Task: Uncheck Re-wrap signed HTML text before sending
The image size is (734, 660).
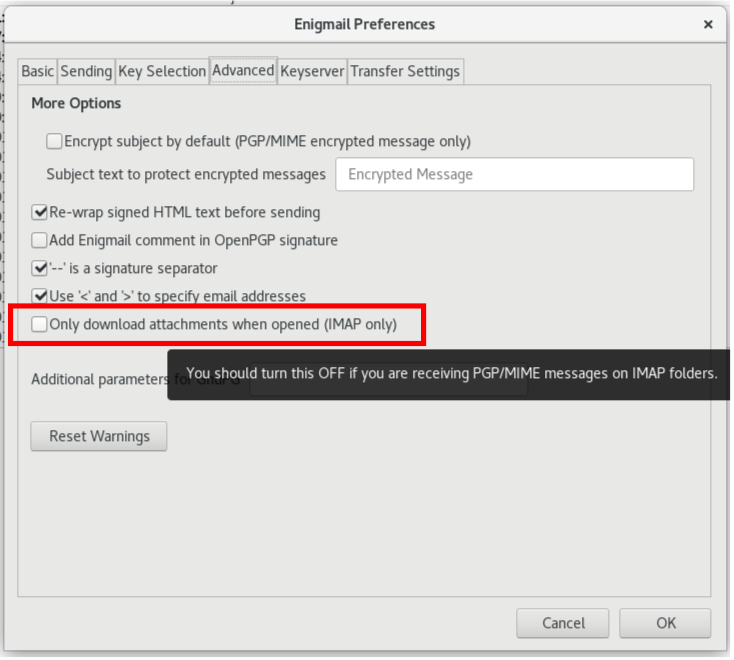Action: [x=40, y=212]
